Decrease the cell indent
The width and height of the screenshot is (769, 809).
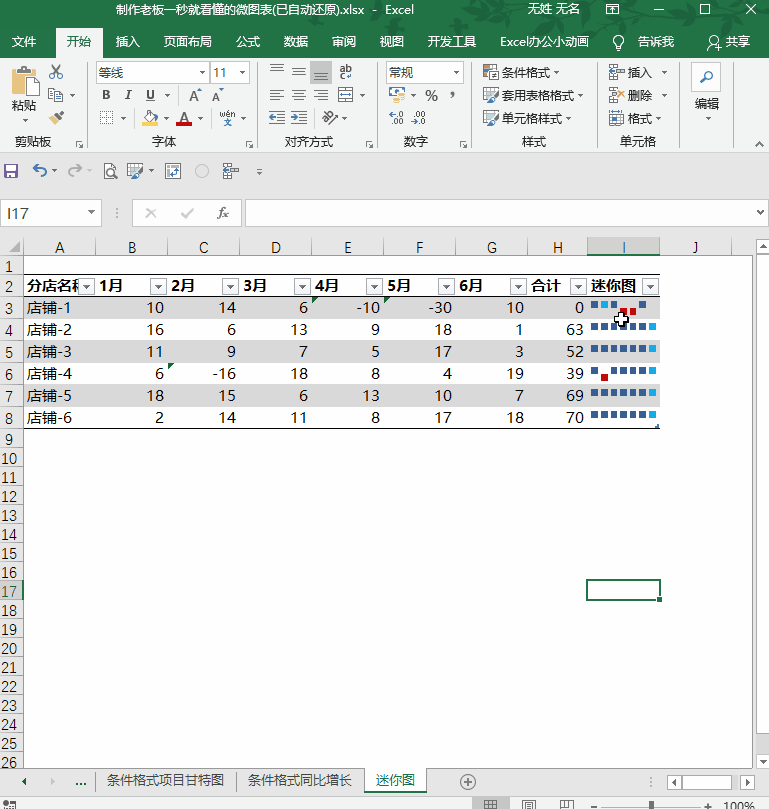[x=277, y=118]
